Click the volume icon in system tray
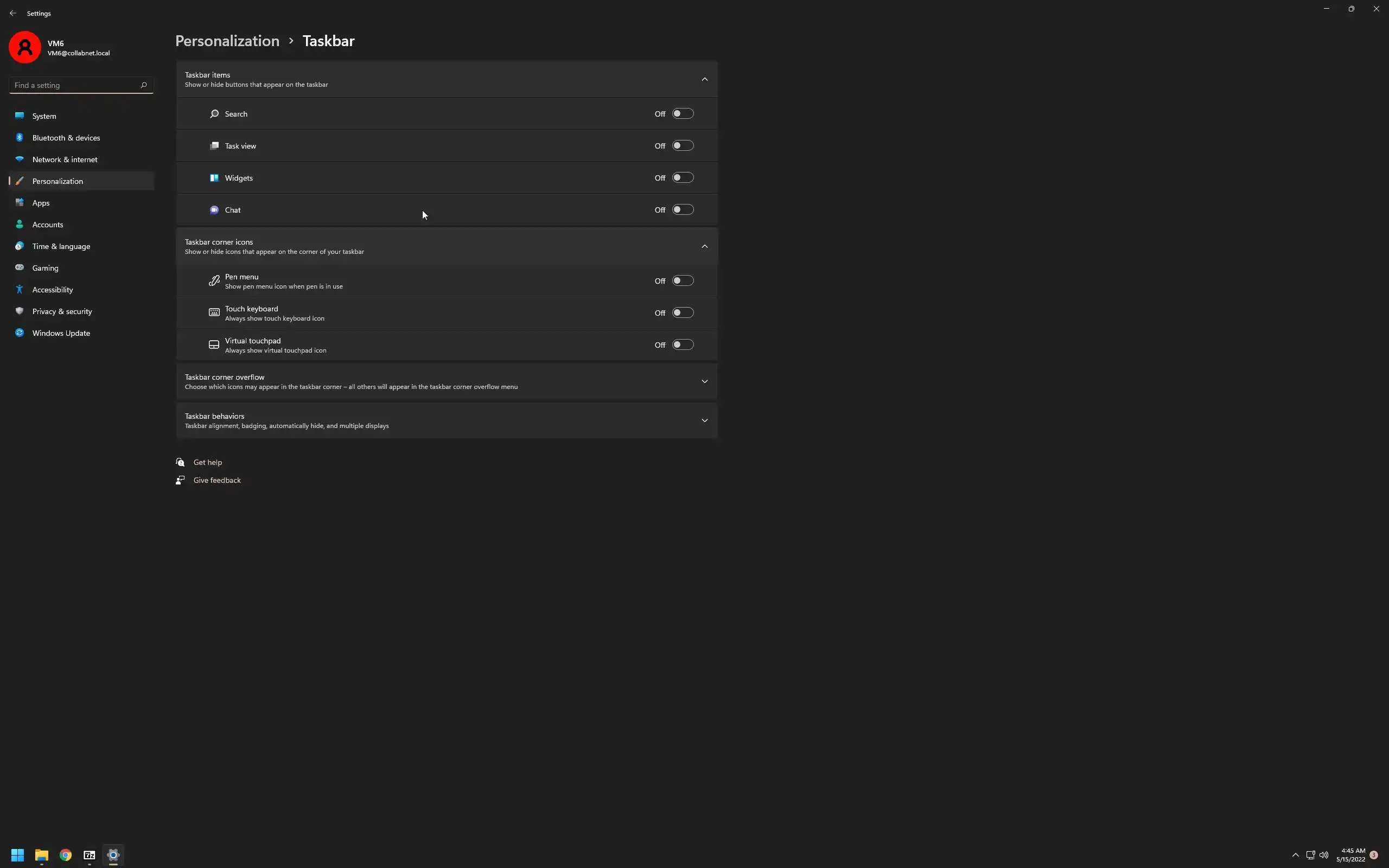 pyautogui.click(x=1323, y=855)
